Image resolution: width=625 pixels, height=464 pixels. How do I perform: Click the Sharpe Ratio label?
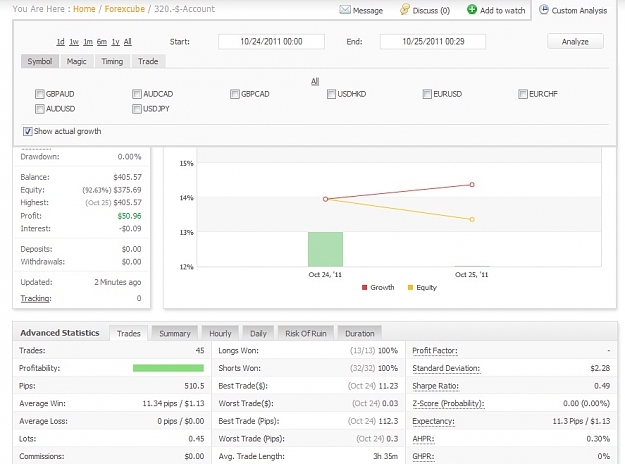pos(435,386)
